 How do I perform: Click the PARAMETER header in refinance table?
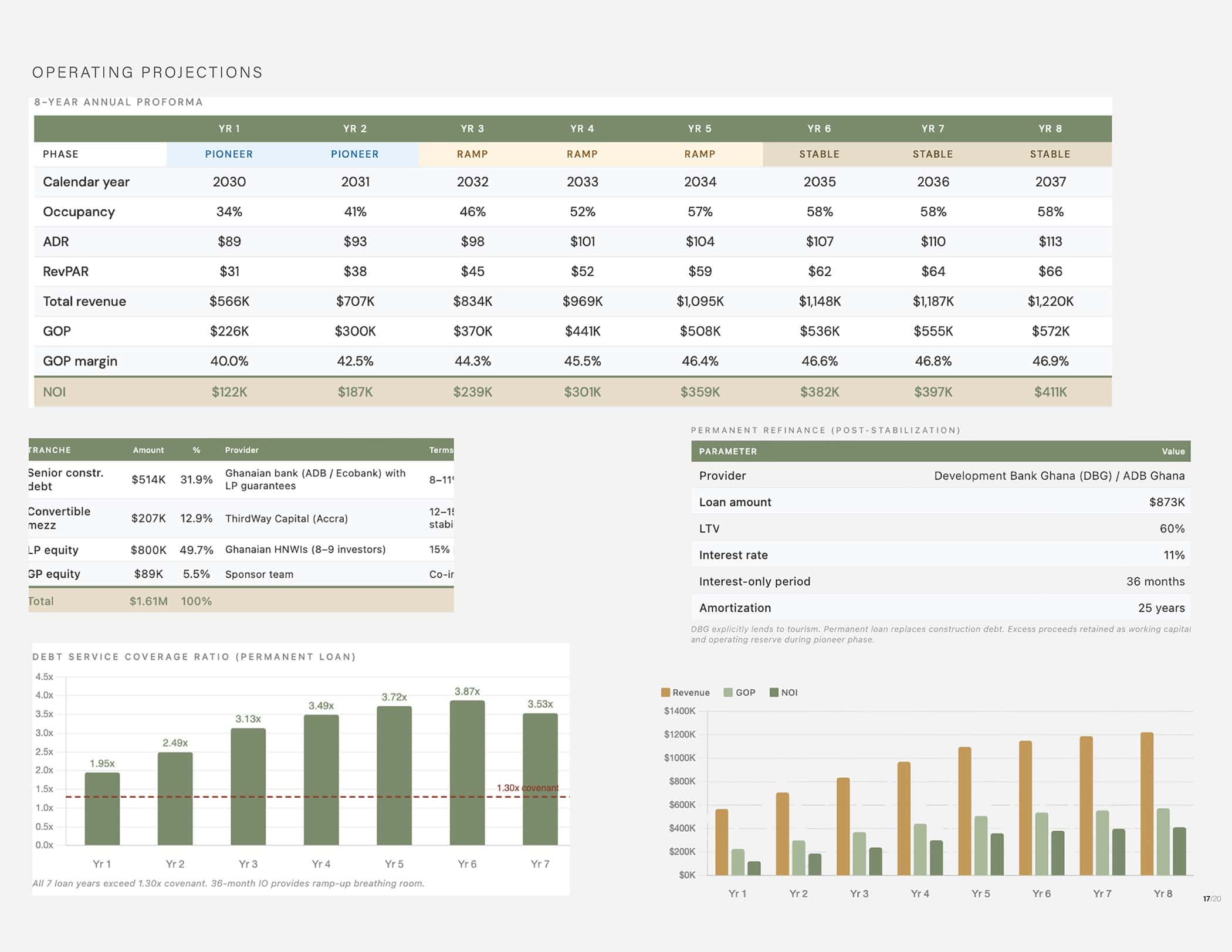(x=728, y=451)
